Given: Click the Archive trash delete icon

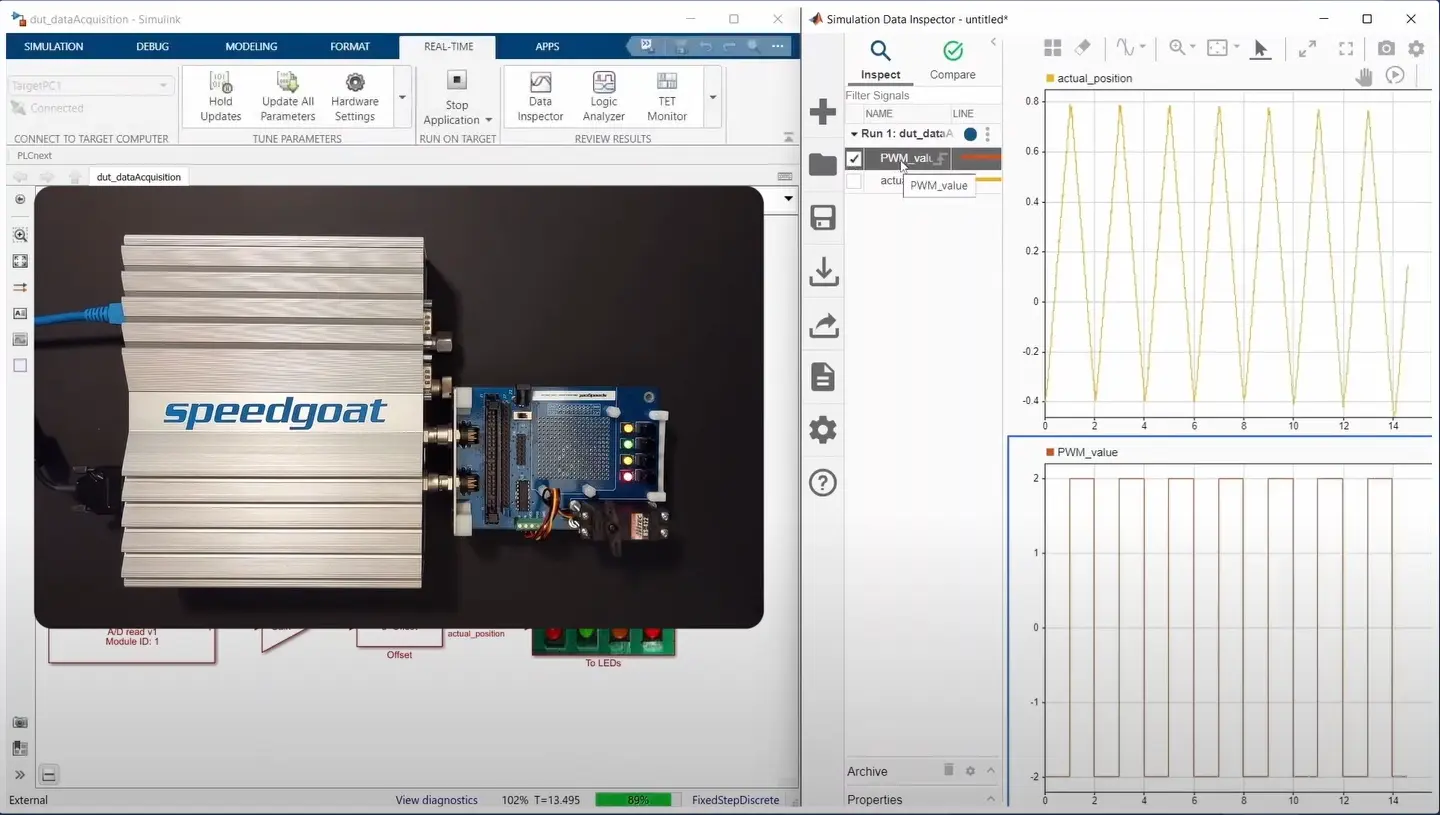Looking at the screenshot, I should point(949,770).
